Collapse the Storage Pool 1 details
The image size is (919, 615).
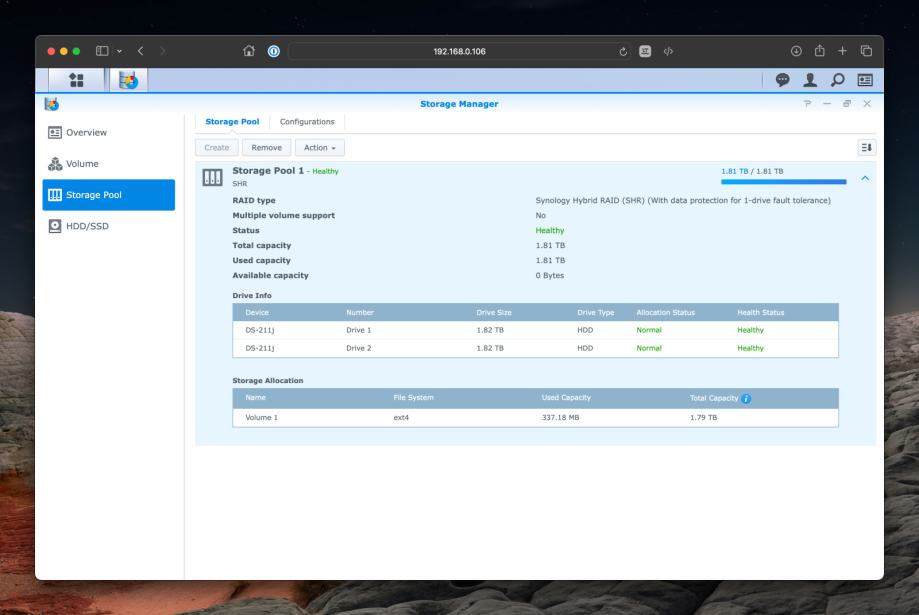pos(865,178)
